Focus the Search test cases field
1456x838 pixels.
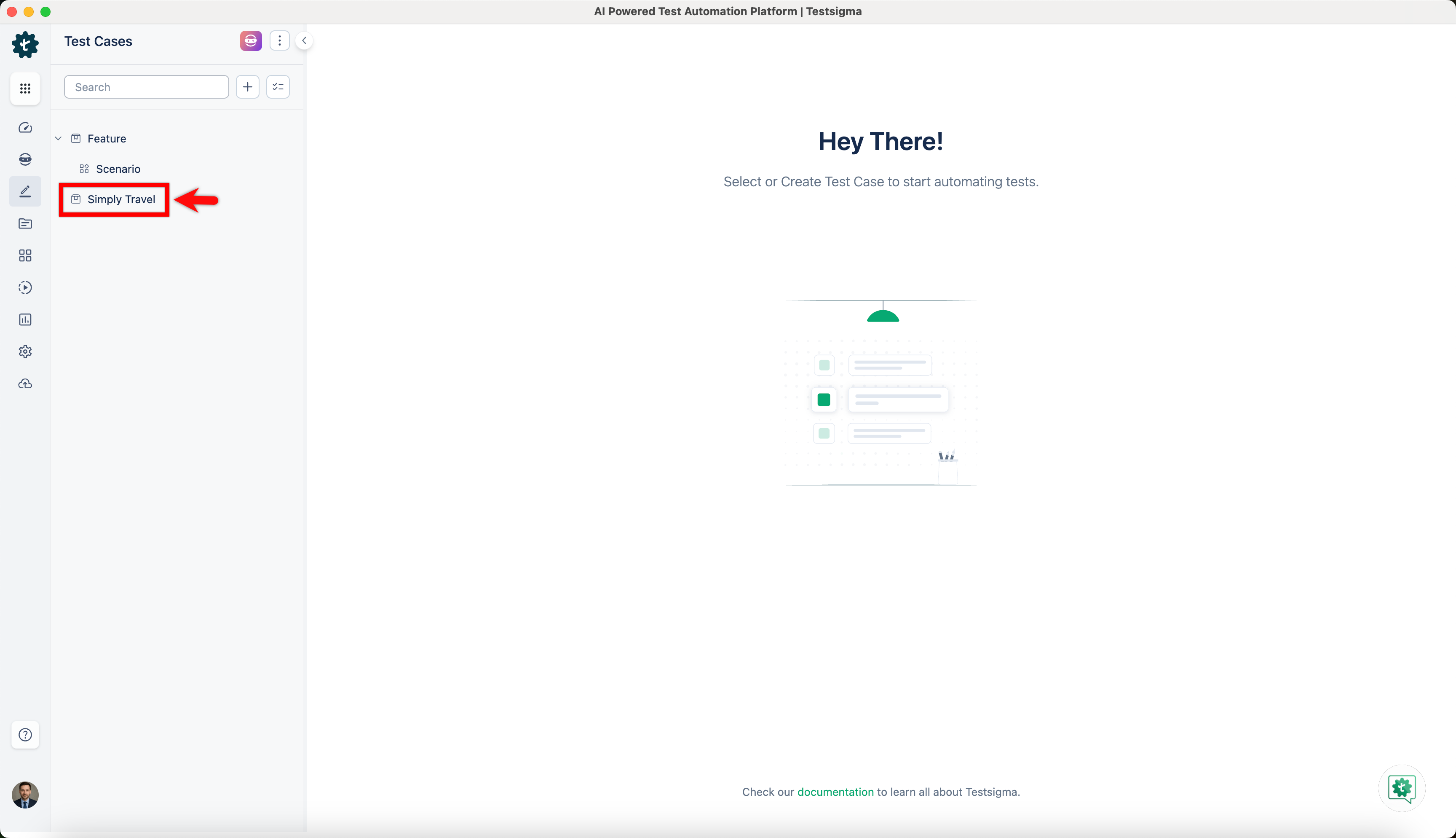[x=146, y=87]
